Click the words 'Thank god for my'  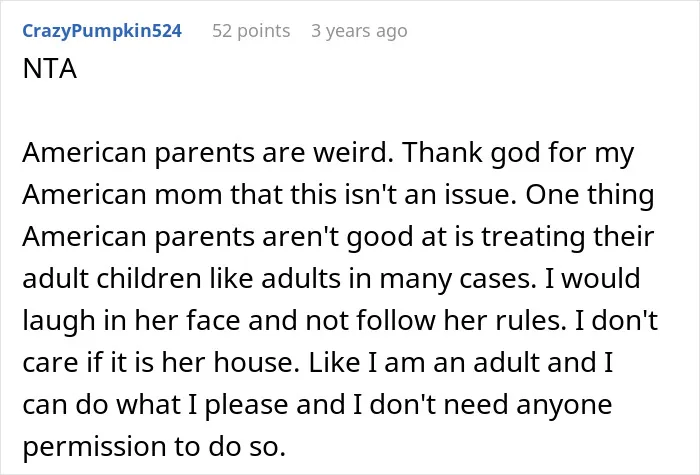click(x=518, y=153)
